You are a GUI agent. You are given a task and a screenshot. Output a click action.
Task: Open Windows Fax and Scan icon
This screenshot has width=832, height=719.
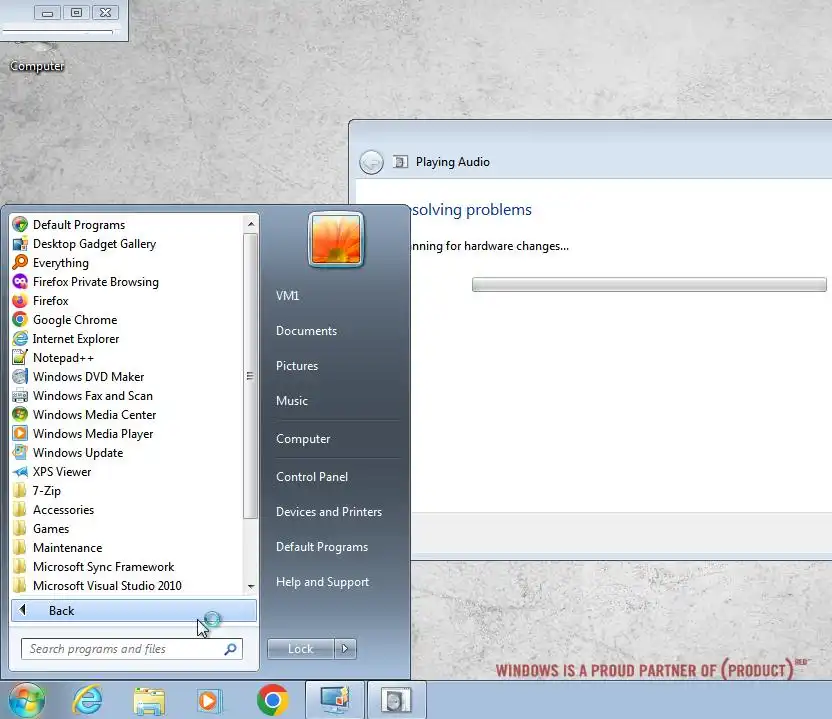pyautogui.click(x=20, y=396)
